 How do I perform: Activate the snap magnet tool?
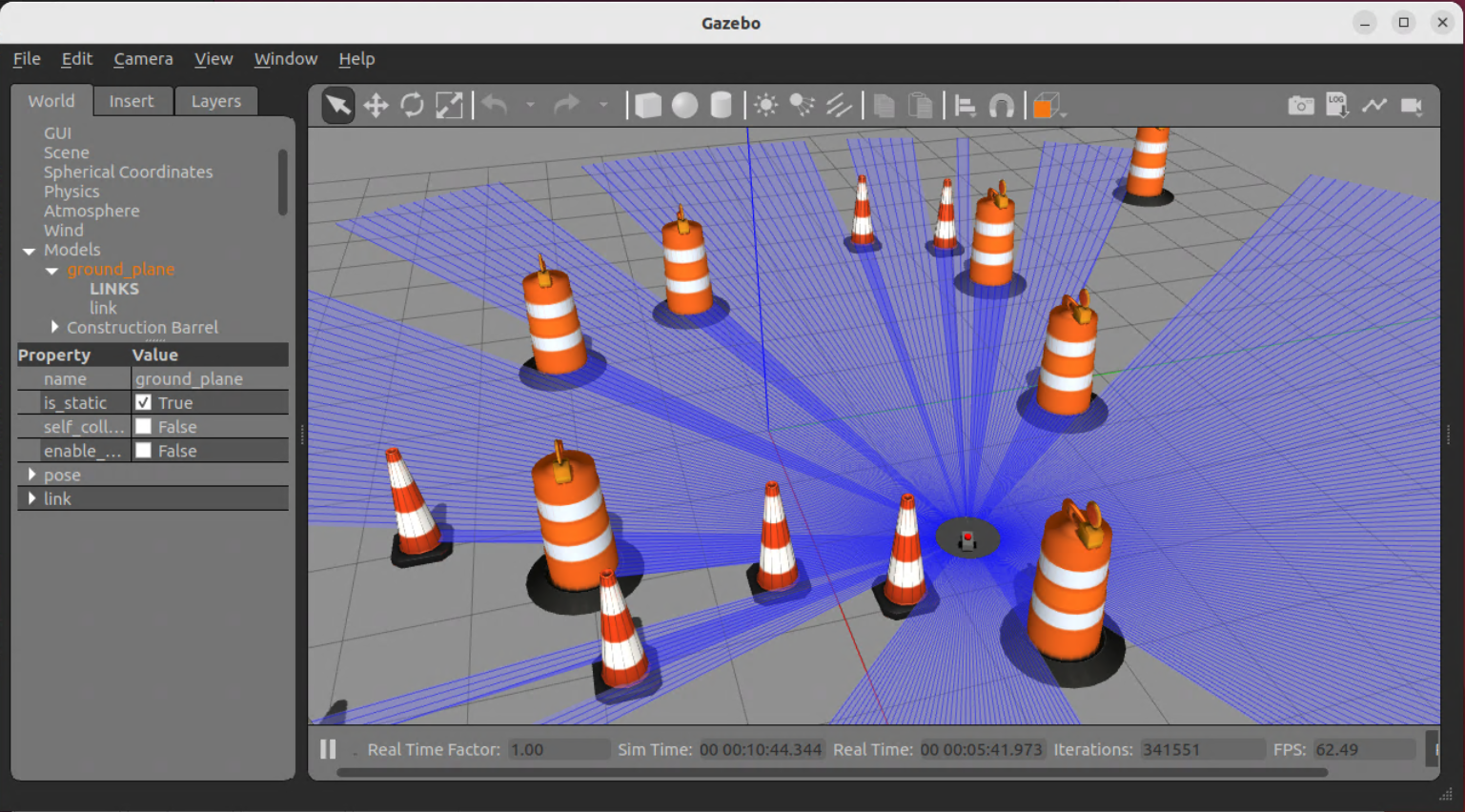coord(1001,105)
